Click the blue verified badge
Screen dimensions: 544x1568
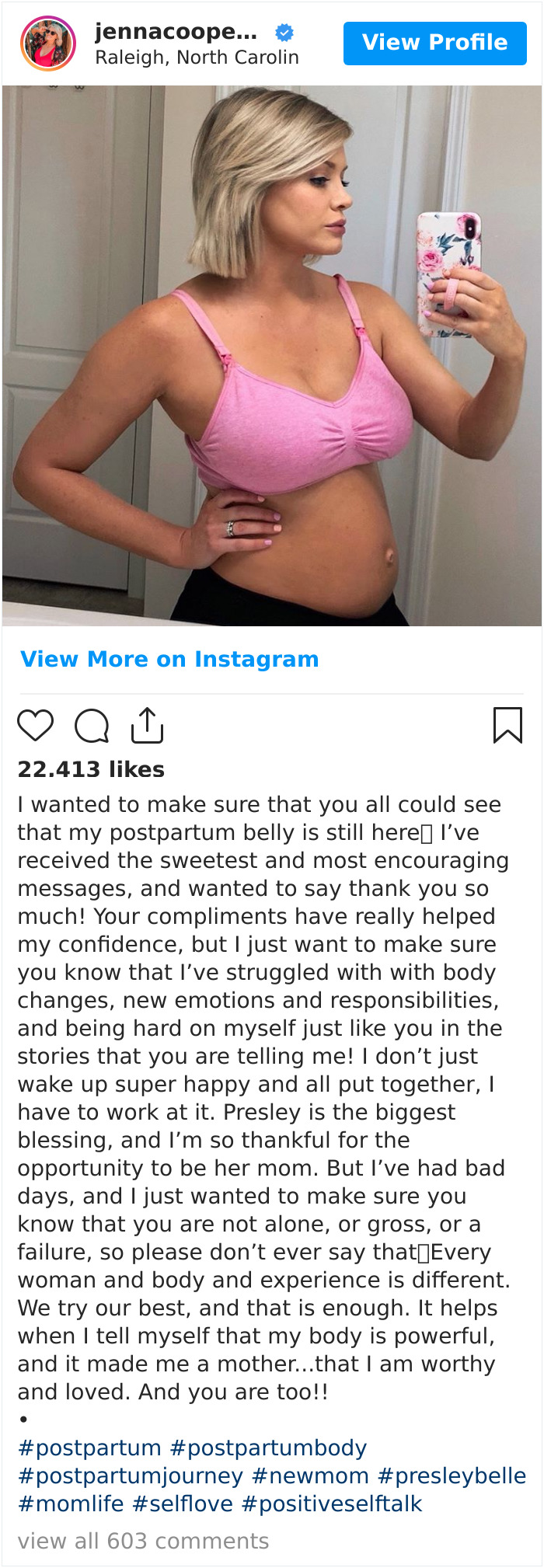(x=285, y=33)
